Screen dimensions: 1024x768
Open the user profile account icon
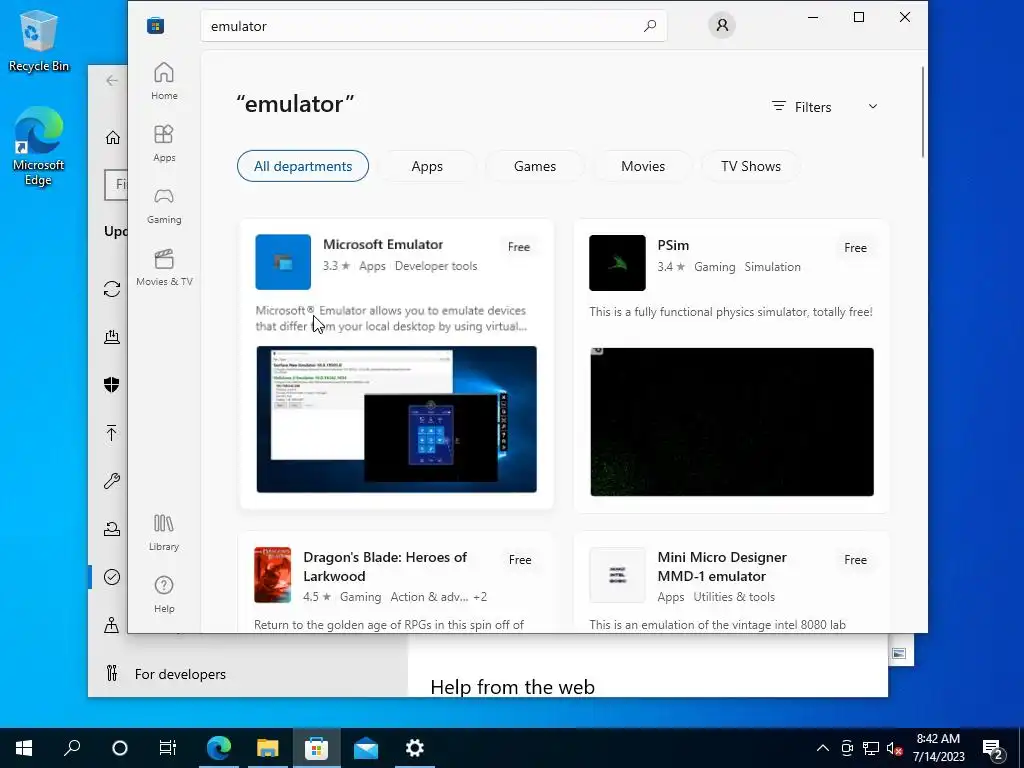(x=722, y=25)
